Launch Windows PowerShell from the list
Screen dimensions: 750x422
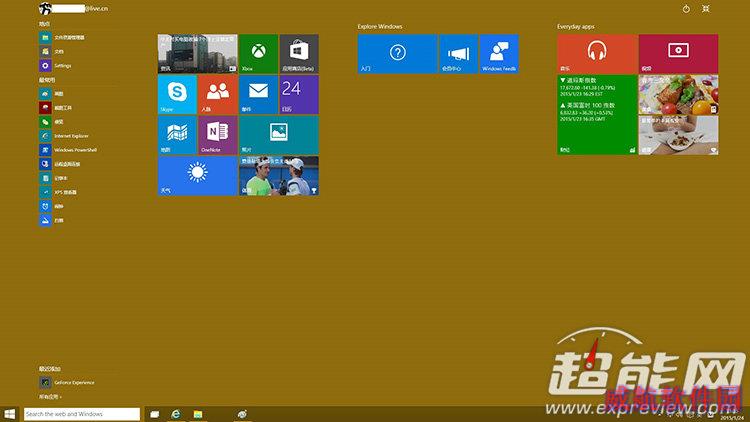[68, 150]
